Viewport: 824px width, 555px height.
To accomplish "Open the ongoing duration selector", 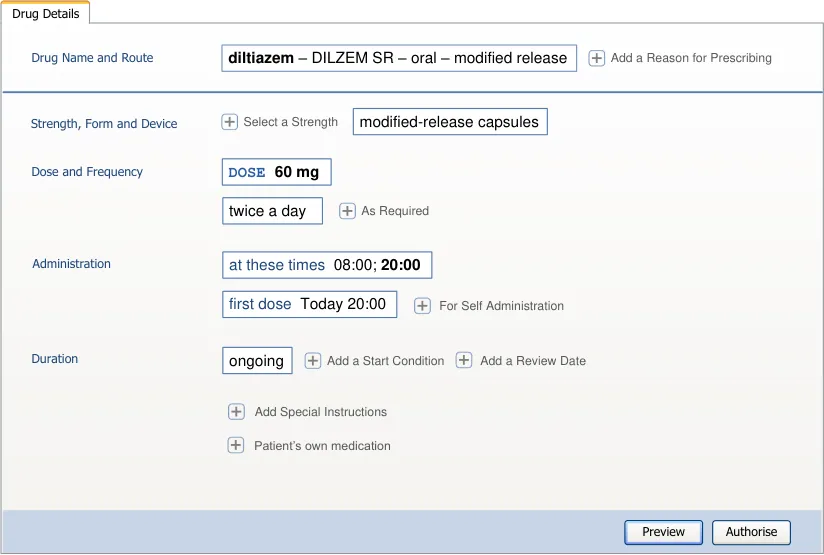I will (257, 361).
